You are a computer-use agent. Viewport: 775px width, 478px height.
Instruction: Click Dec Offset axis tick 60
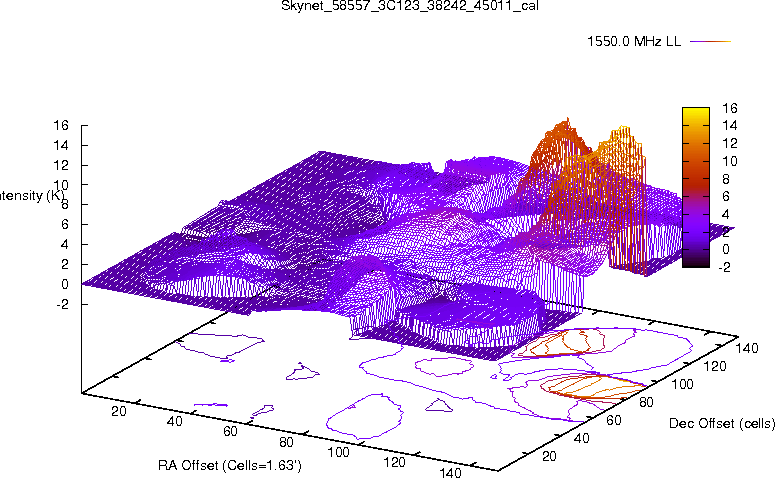613,420
